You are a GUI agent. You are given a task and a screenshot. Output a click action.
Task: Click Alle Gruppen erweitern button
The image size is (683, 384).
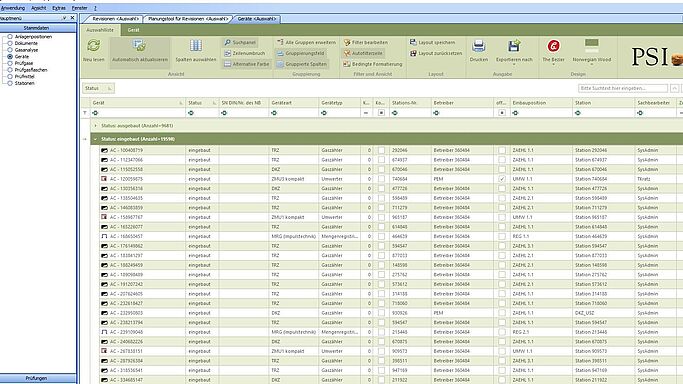click(x=306, y=42)
